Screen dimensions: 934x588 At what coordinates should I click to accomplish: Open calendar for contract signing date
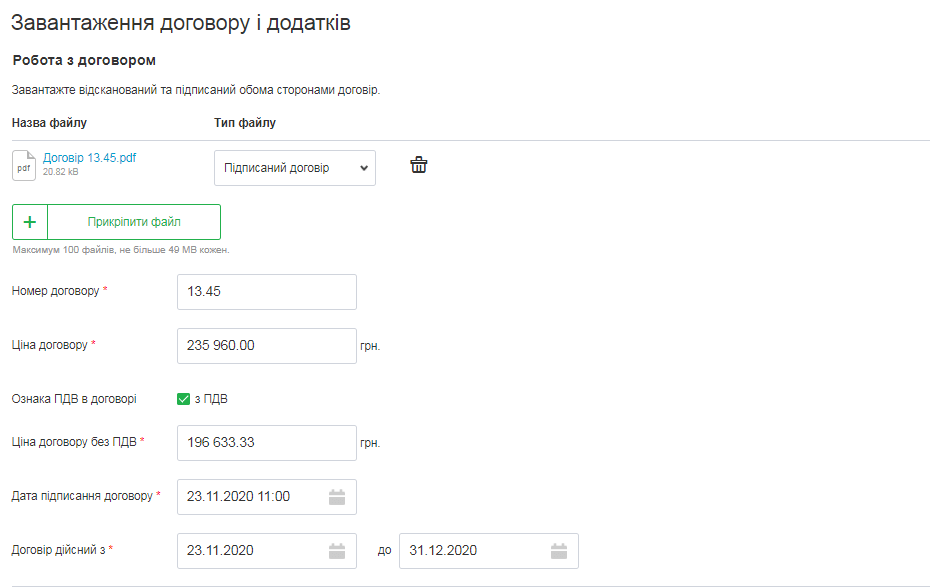coord(337,497)
